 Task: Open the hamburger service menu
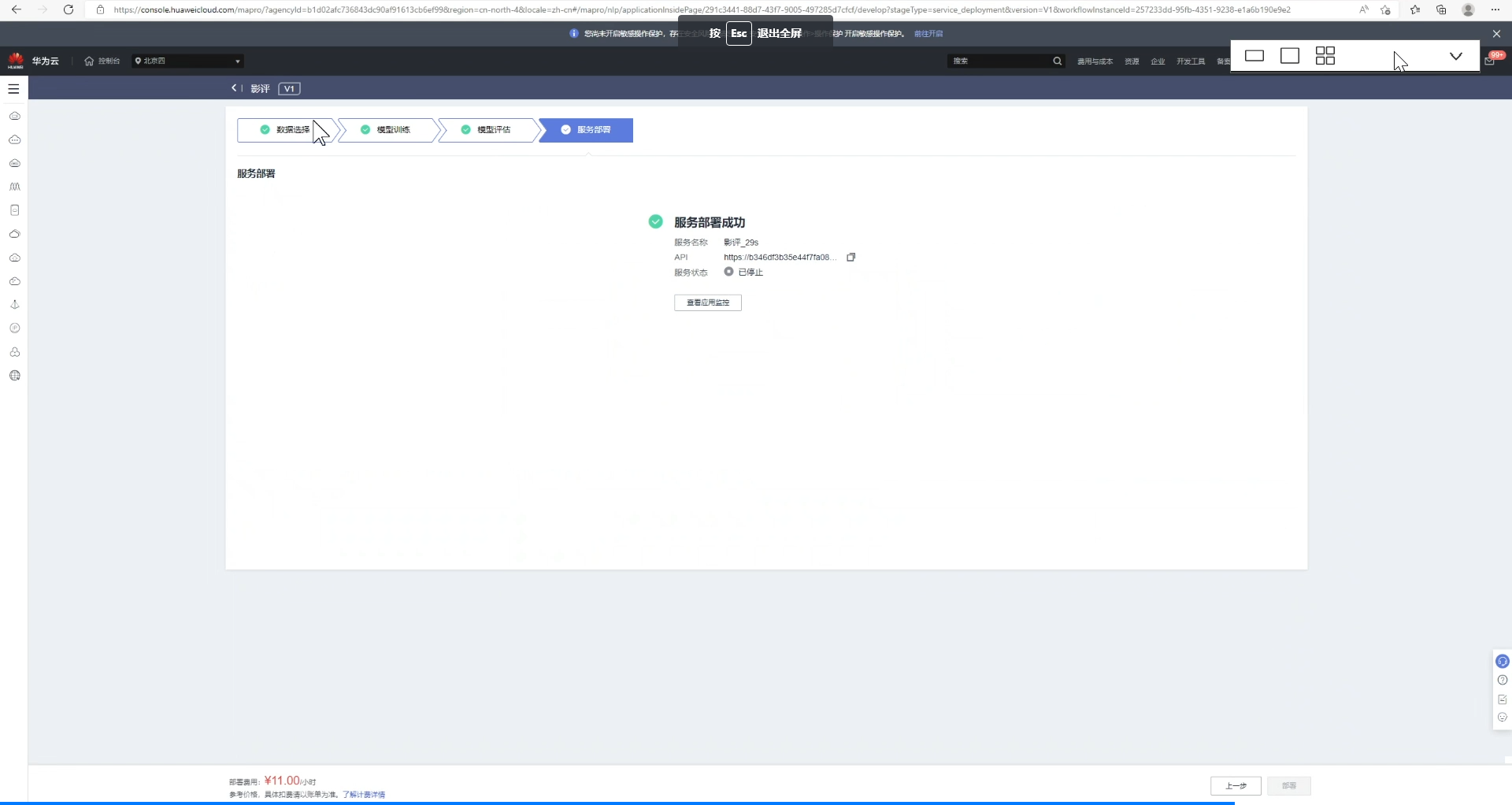13,89
